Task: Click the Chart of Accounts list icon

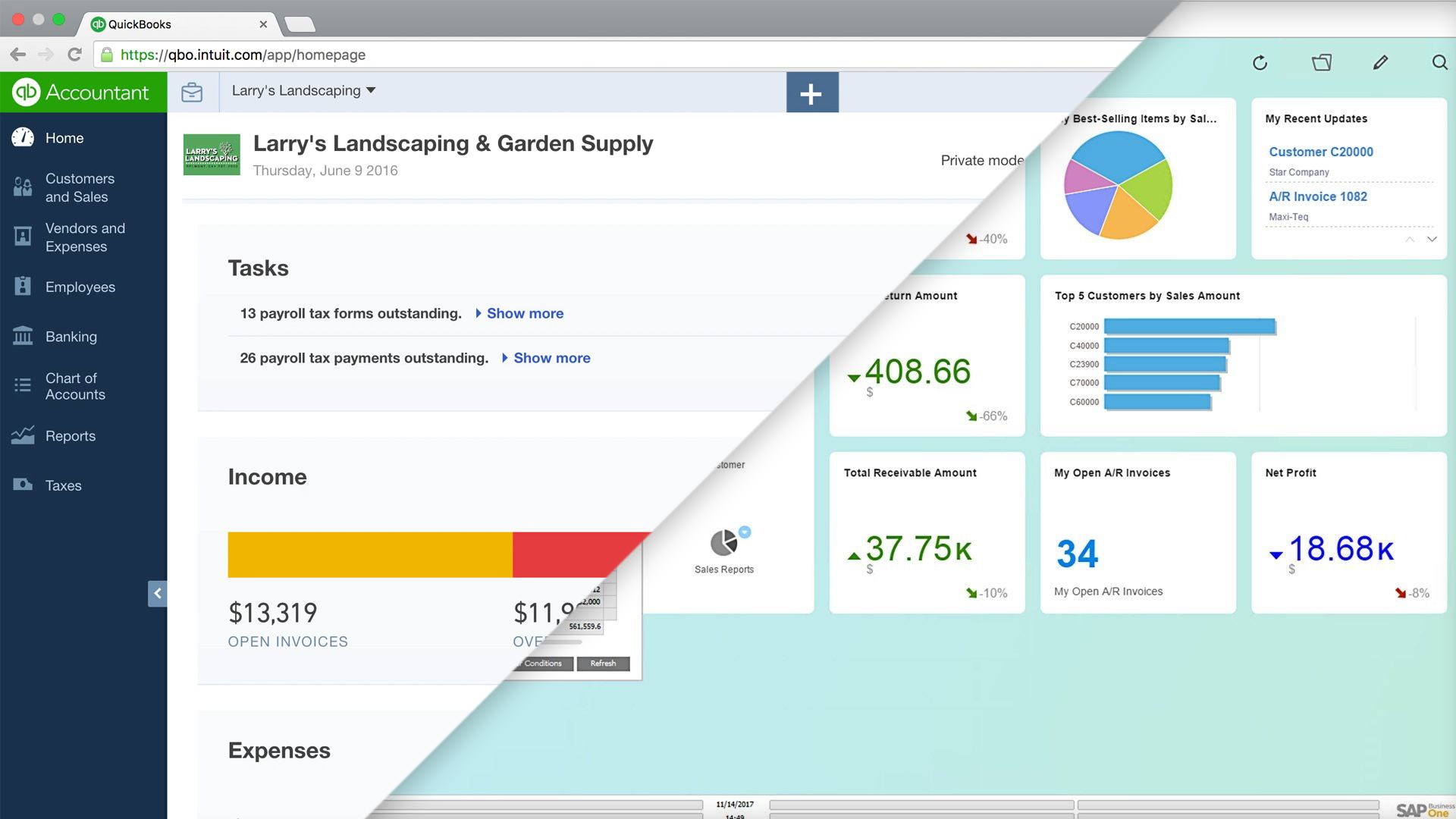Action: click(x=23, y=385)
